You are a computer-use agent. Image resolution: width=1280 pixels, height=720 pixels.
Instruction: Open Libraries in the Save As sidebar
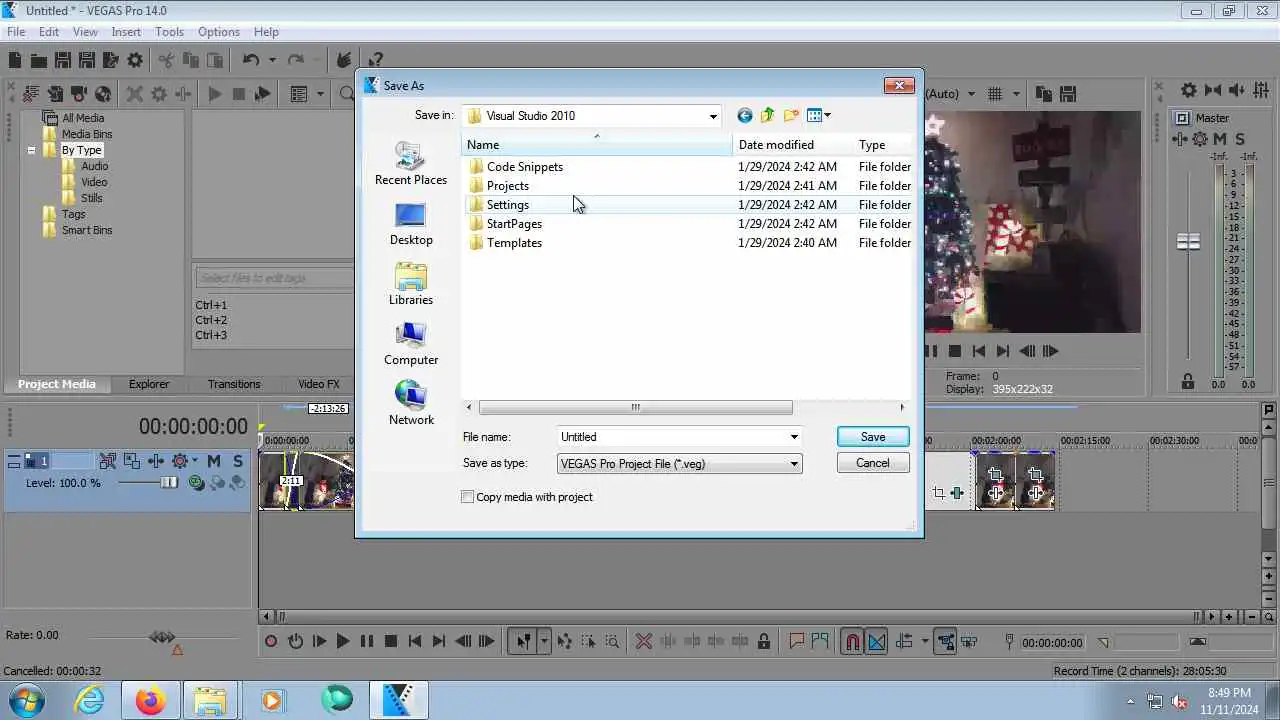(411, 284)
